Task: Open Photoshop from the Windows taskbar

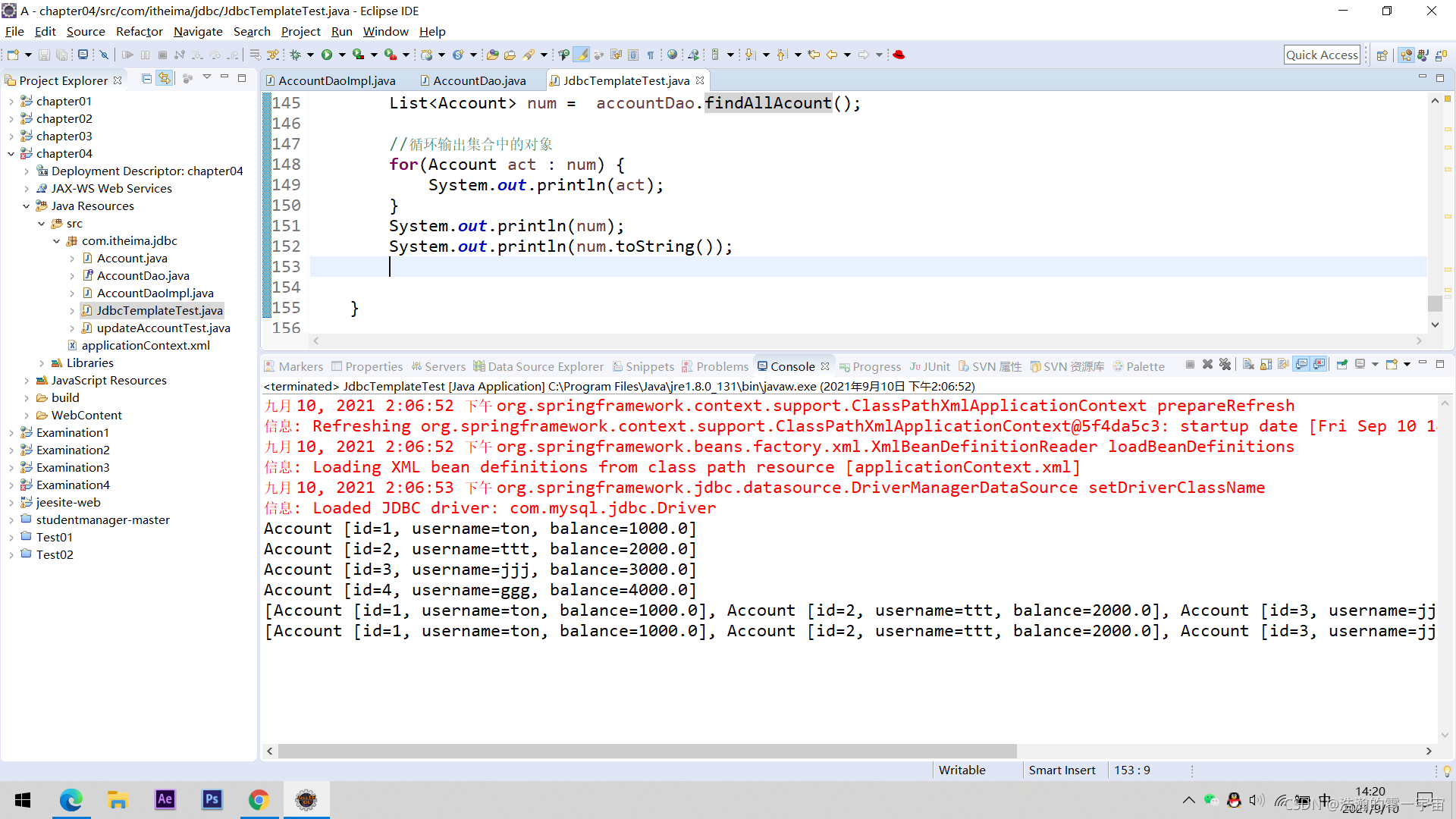Action: [212, 799]
